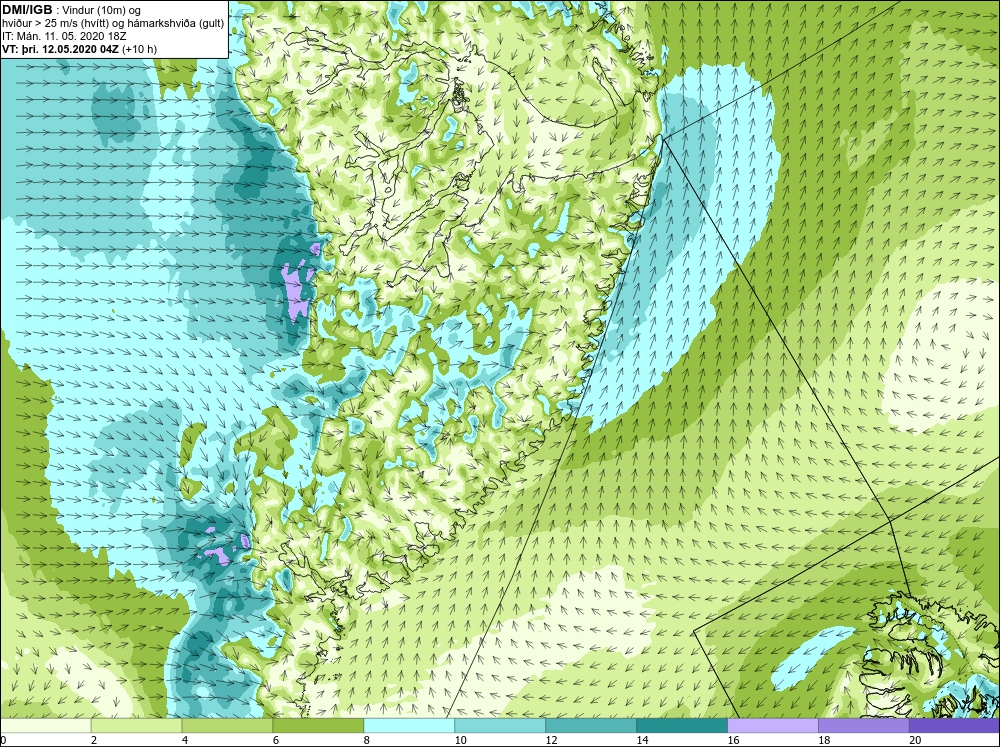Viewport: 1000px width, 747px height.
Task: Click the 0–2 m/s pale yellow legend swatch
Action: click(x=46, y=726)
